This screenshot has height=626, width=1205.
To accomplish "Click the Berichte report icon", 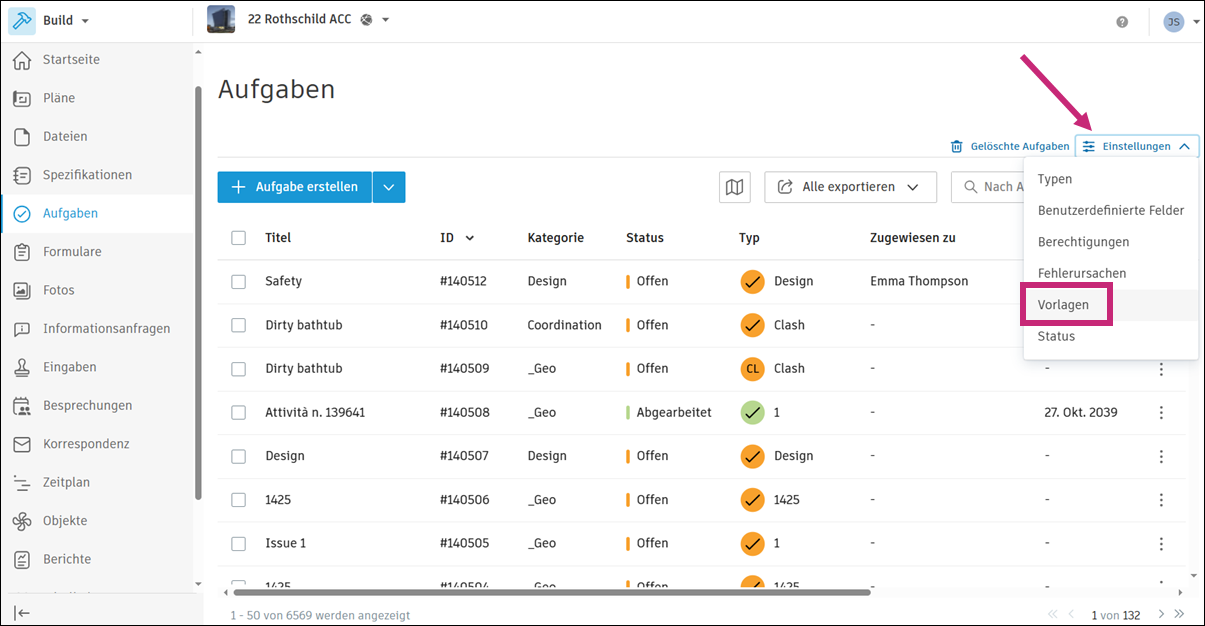I will (x=22, y=559).
